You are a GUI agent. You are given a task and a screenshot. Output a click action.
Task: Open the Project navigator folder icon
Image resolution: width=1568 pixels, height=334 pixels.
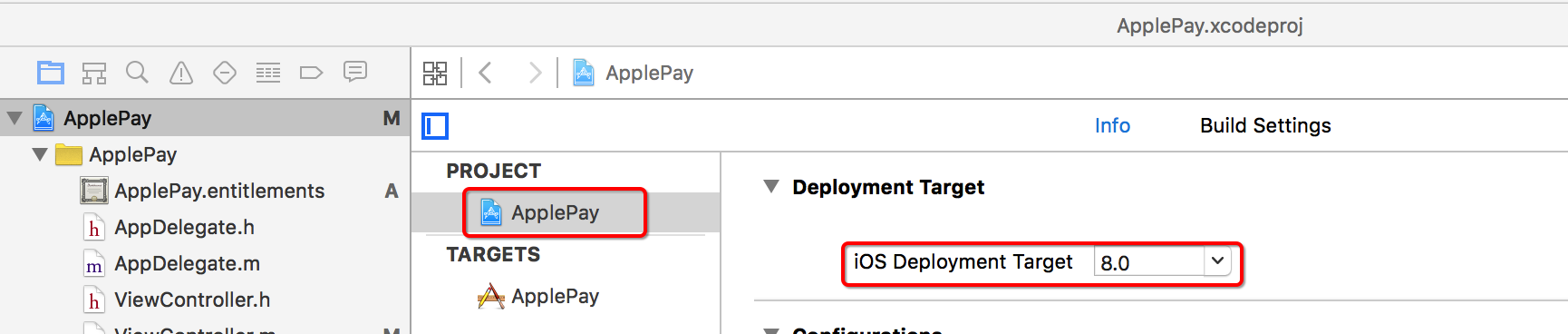(51, 73)
